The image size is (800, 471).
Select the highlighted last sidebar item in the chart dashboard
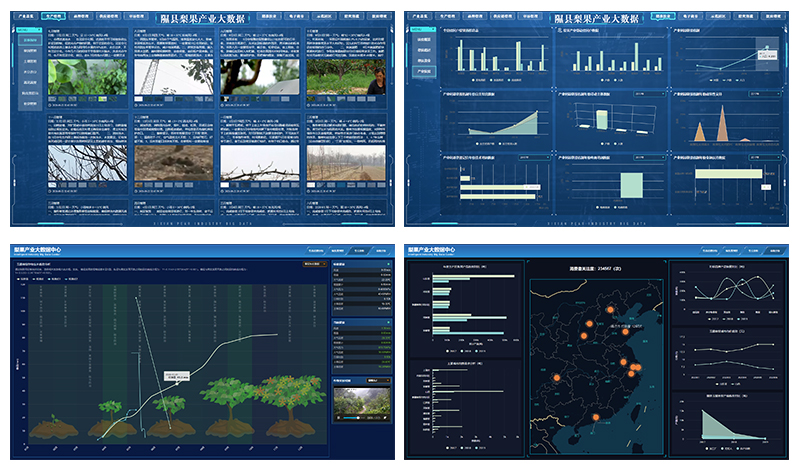pos(424,72)
